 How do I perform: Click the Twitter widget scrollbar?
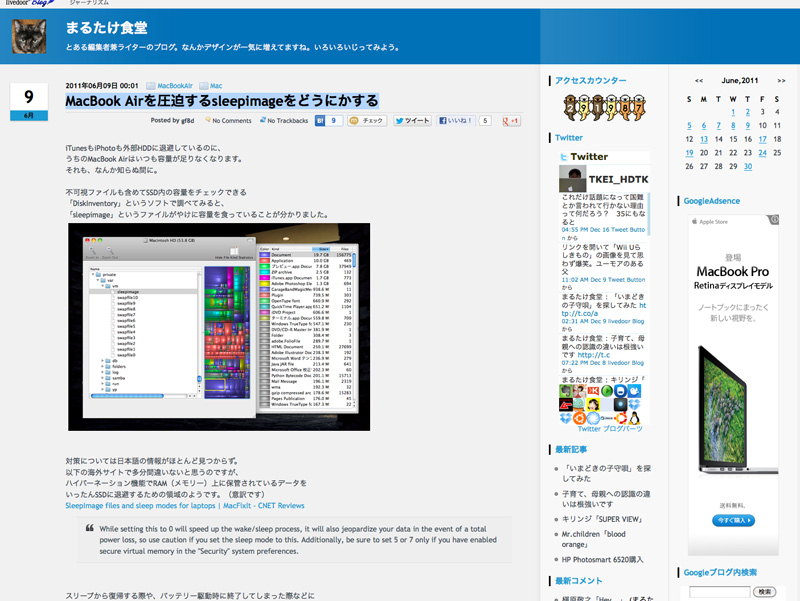tap(648, 213)
